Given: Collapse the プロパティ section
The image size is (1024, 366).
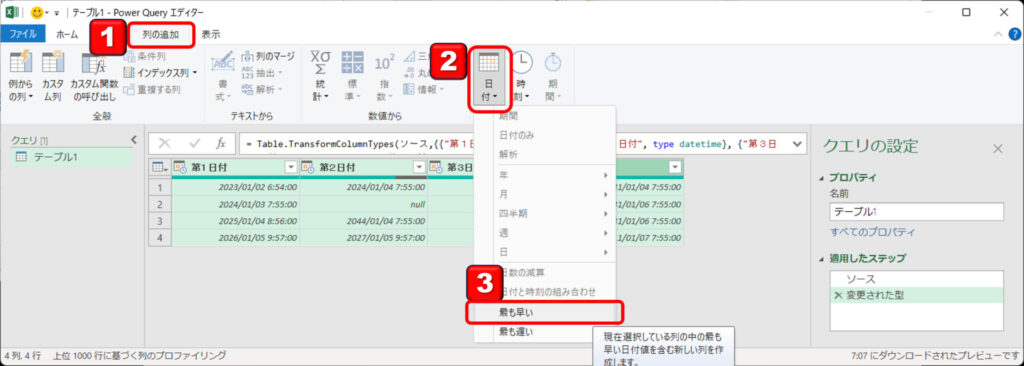Looking at the screenshot, I should point(822,178).
